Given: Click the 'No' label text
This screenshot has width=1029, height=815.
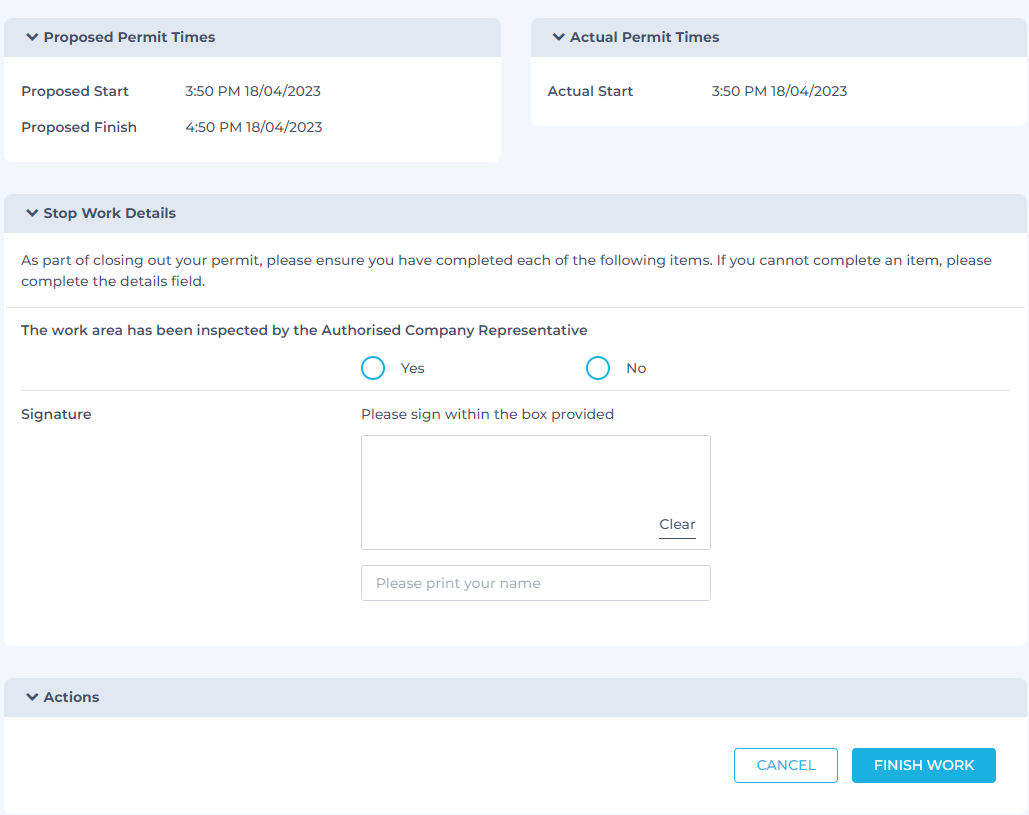Looking at the screenshot, I should (636, 369).
